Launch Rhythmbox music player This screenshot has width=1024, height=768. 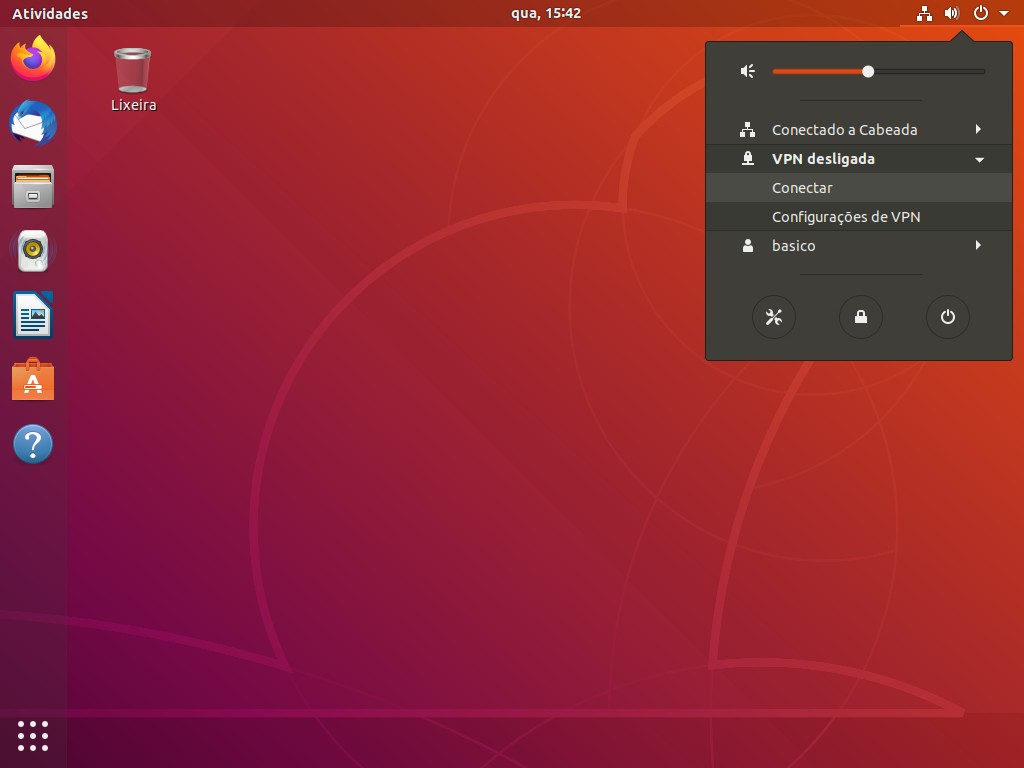click(33, 251)
